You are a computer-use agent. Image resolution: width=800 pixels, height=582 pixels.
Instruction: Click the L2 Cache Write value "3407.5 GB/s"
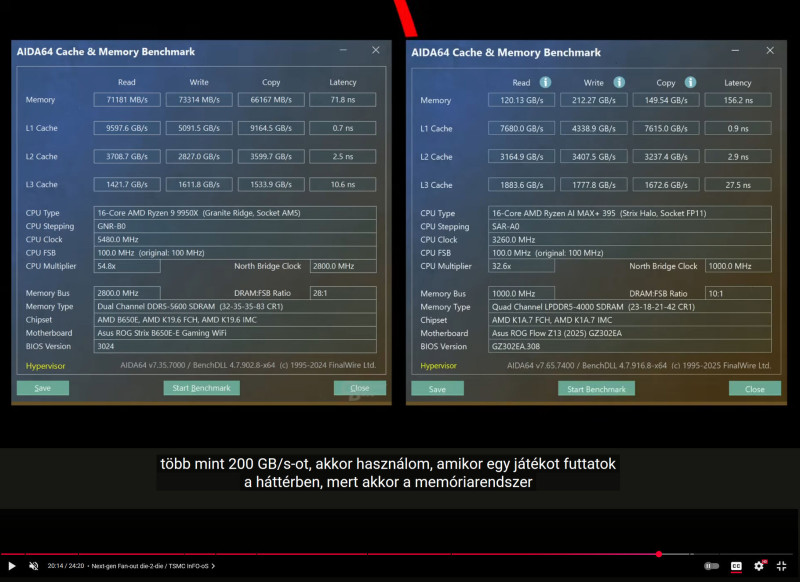pos(594,157)
